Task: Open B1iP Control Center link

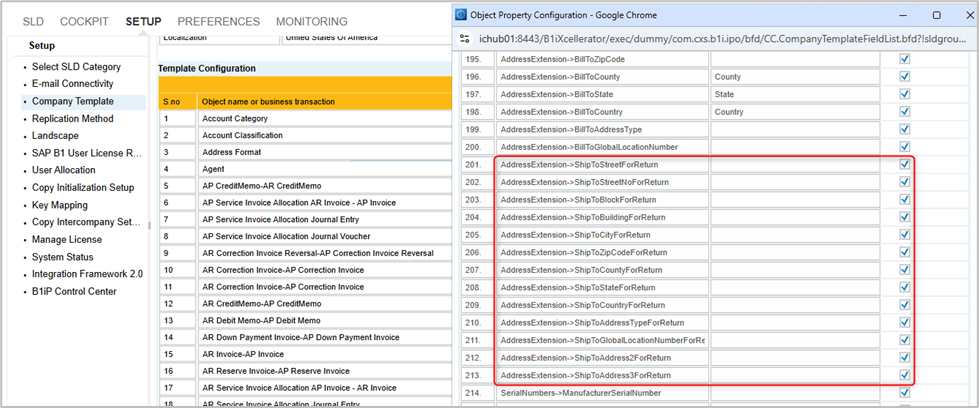Action: pyautogui.click(x=74, y=291)
